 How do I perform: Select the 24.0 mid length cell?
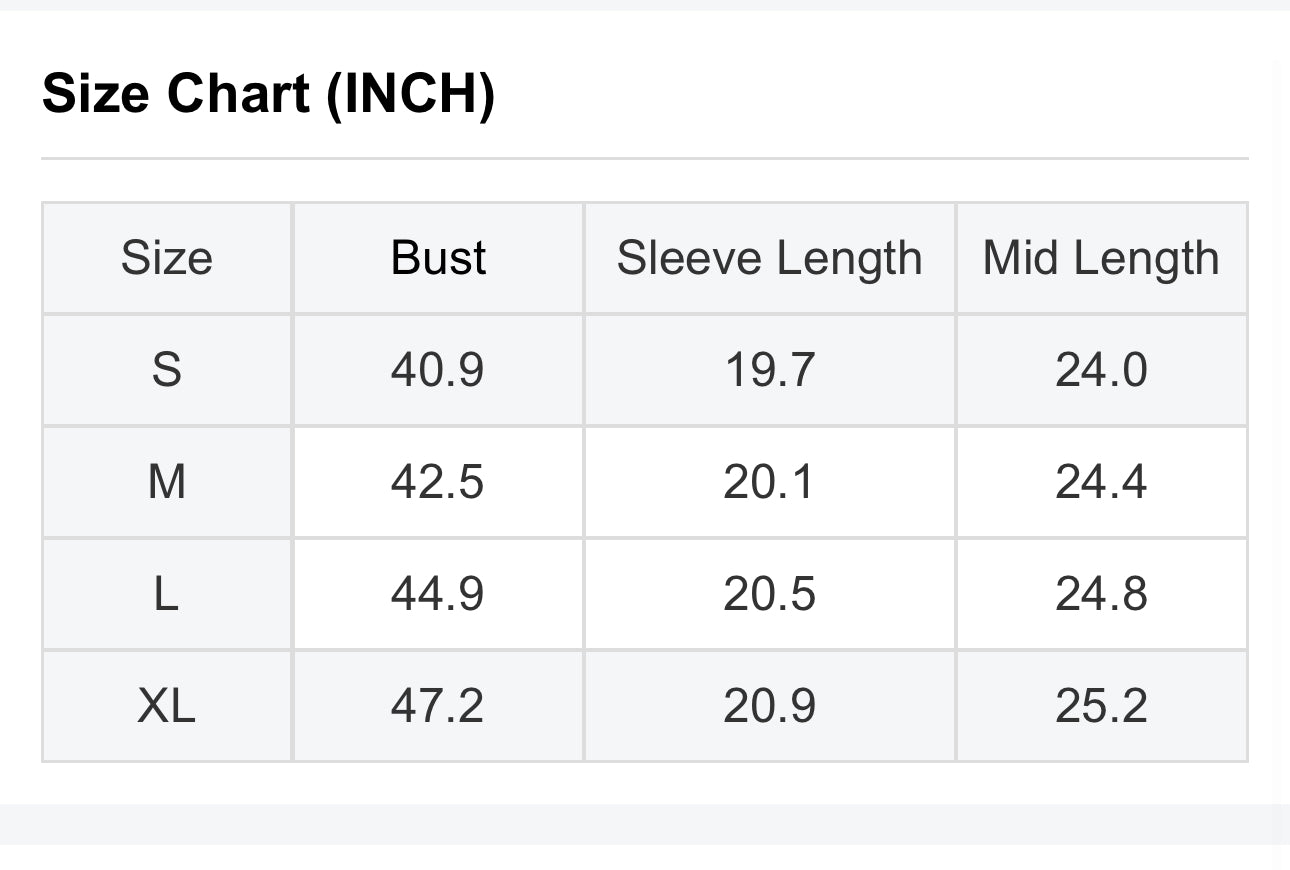pyautogui.click(x=1101, y=370)
